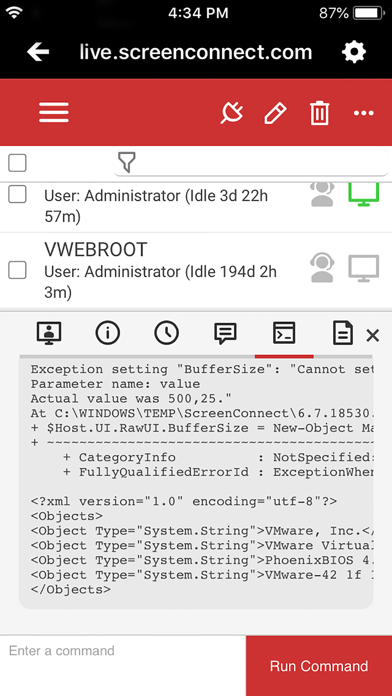Go back with the arrow icon
This screenshot has width=392, height=696.
point(38,52)
